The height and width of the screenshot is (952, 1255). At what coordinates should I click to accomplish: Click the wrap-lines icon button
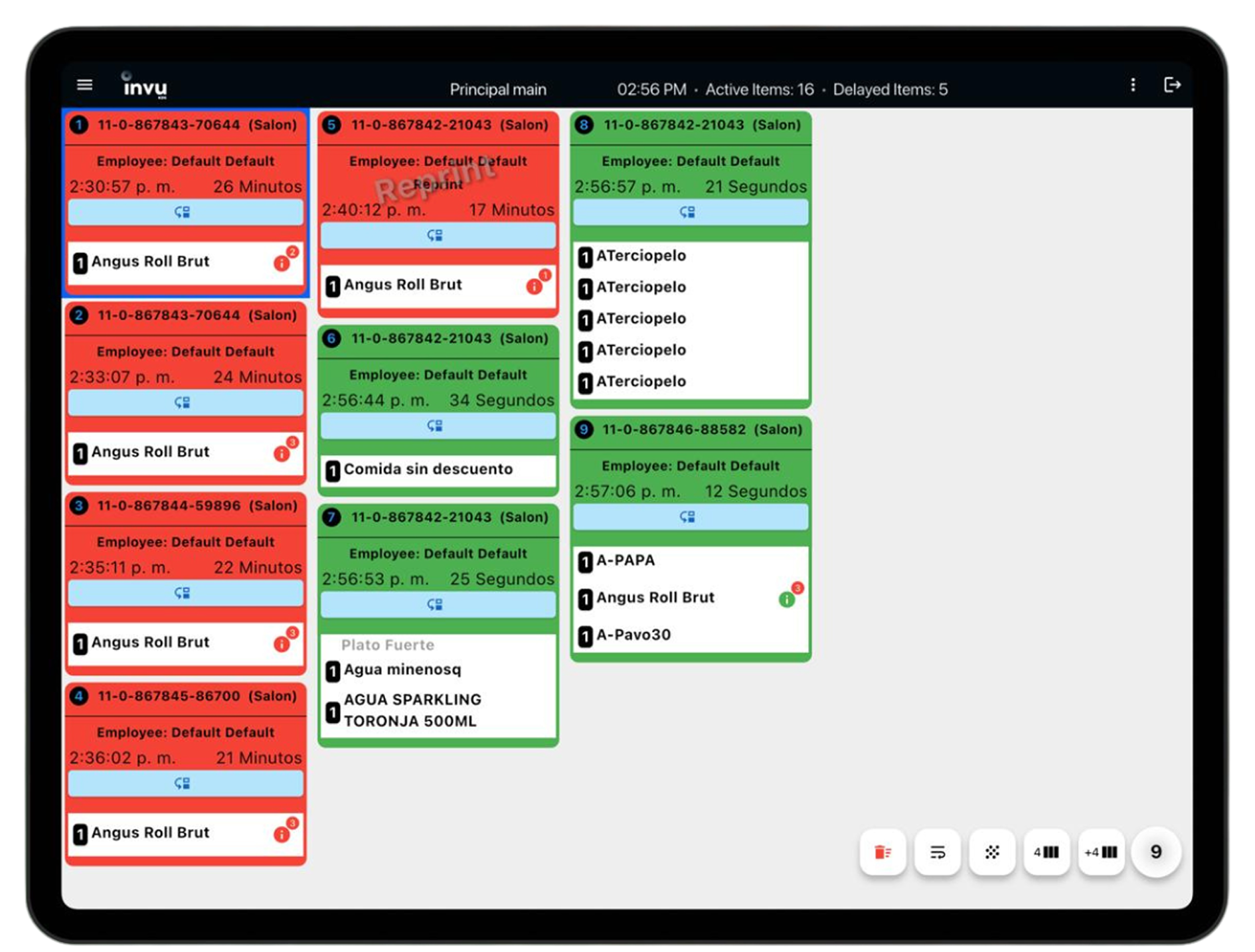(x=937, y=852)
